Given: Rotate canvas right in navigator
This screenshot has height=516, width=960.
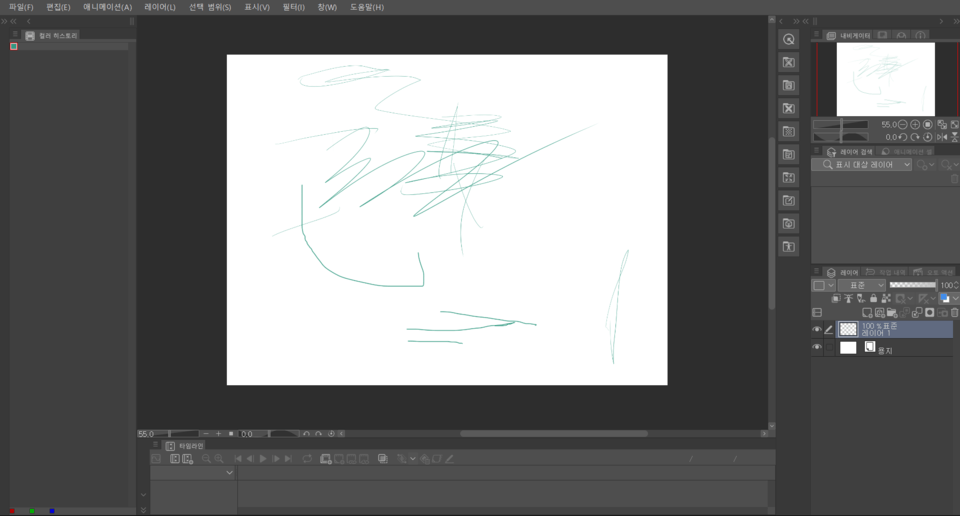Looking at the screenshot, I should click(x=915, y=137).
